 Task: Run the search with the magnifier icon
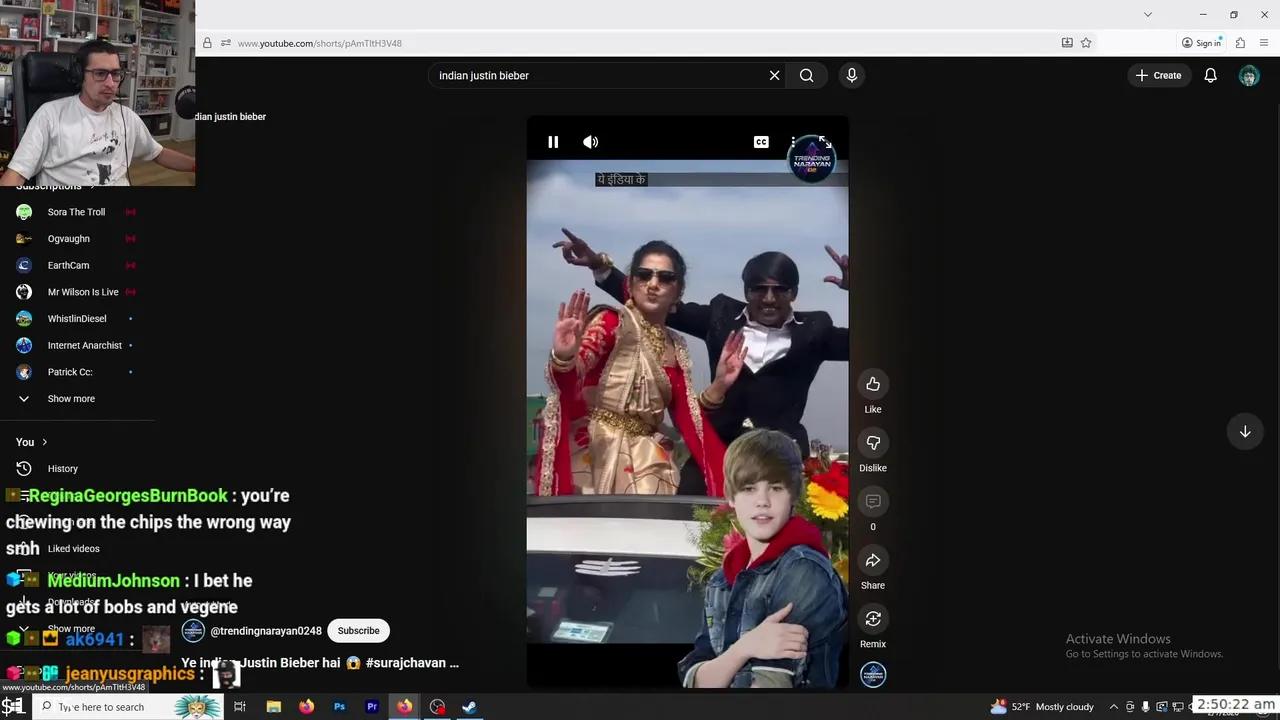click(x=806, y=75)
